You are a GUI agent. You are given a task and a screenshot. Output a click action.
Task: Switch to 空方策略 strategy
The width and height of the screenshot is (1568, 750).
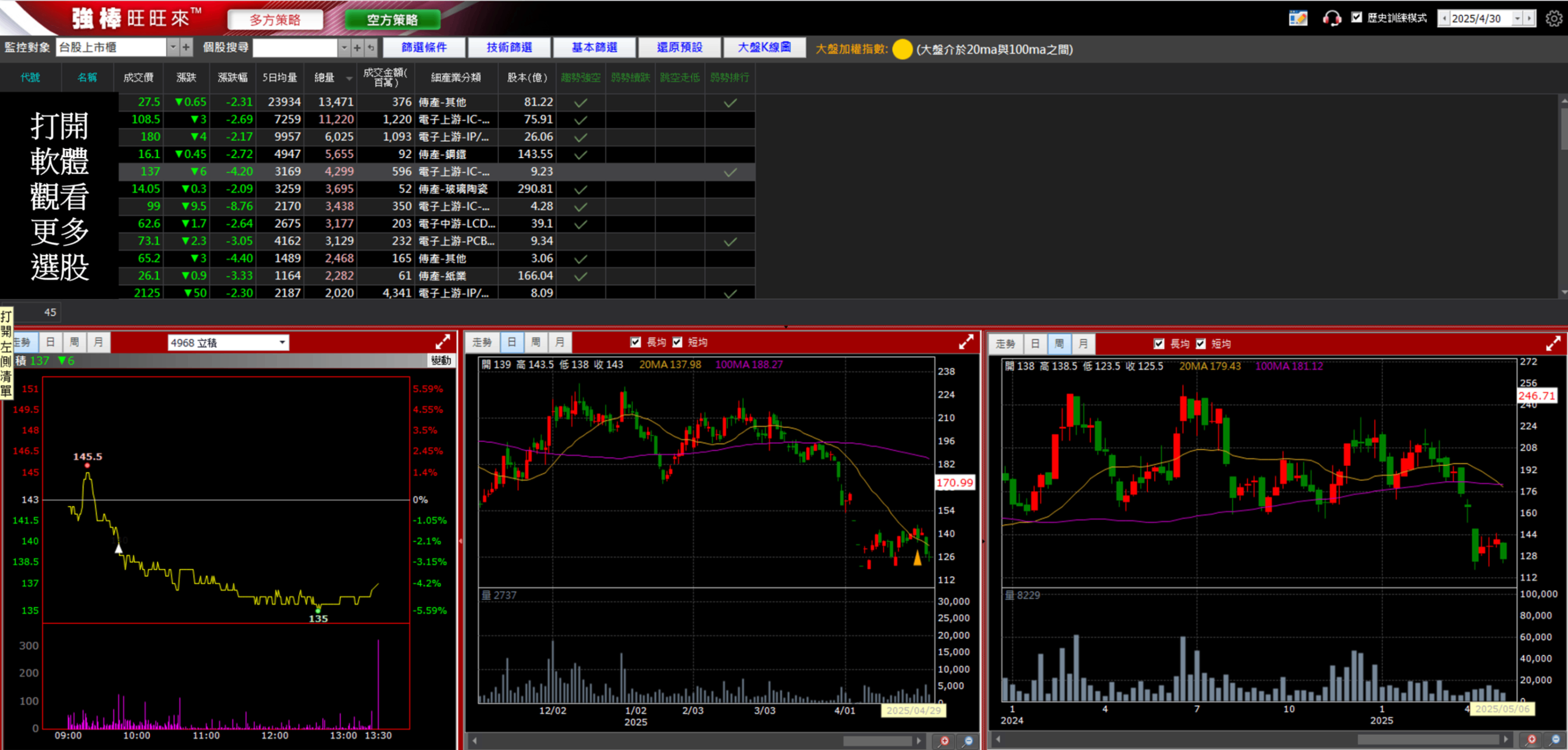(392, 19)
